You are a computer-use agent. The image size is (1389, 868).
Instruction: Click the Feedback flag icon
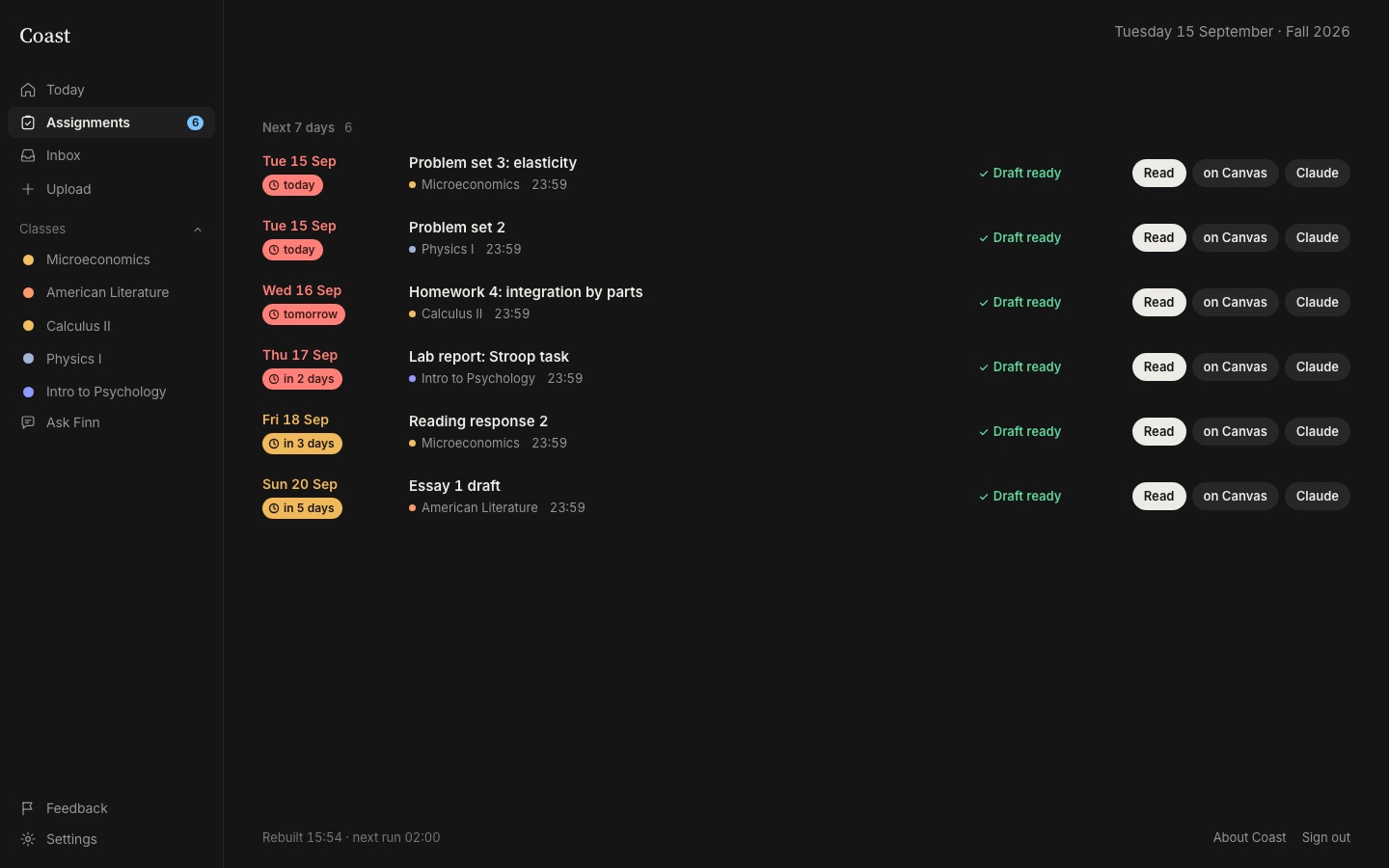coord(28,808)
